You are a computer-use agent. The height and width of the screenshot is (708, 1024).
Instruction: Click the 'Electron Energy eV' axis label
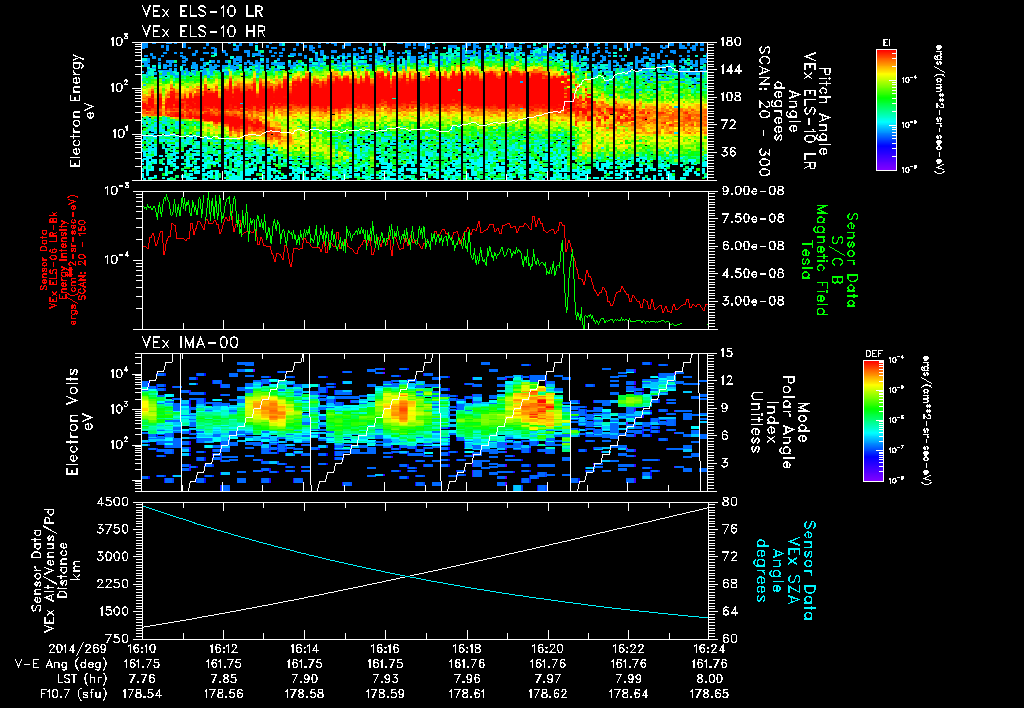82,110
